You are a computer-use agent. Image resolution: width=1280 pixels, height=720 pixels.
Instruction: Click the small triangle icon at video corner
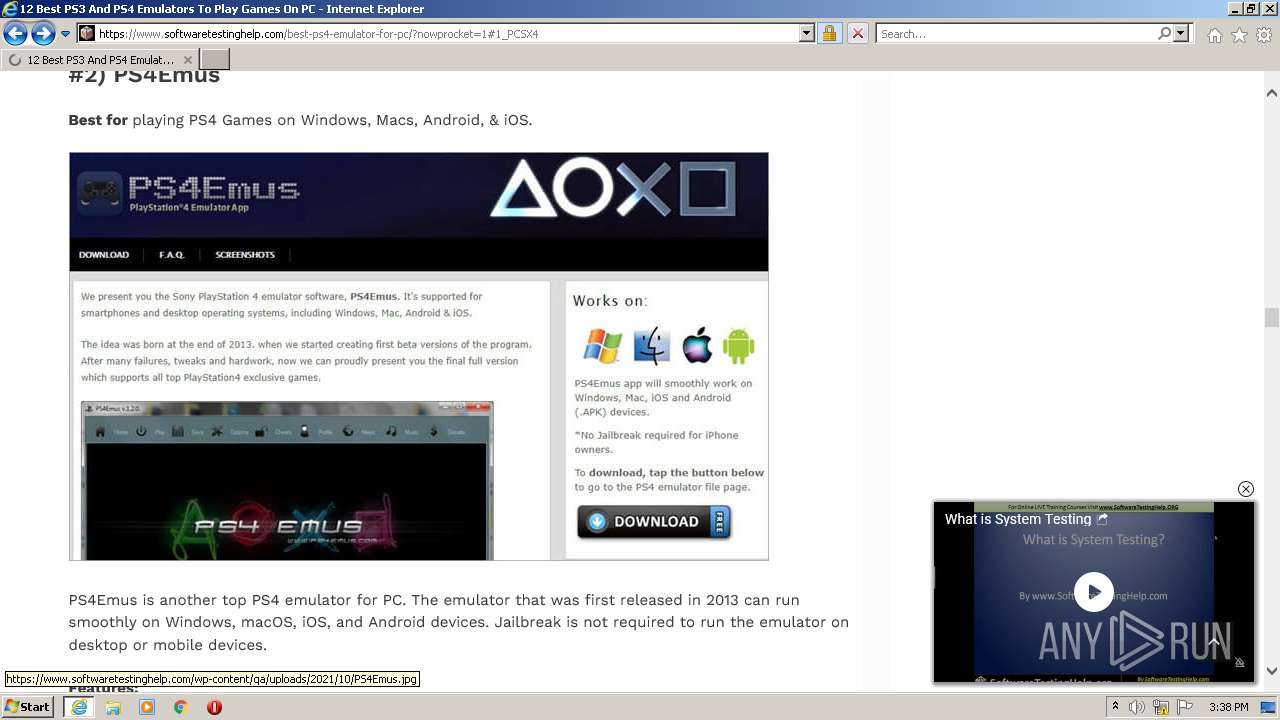click(x=1239, y=662)
